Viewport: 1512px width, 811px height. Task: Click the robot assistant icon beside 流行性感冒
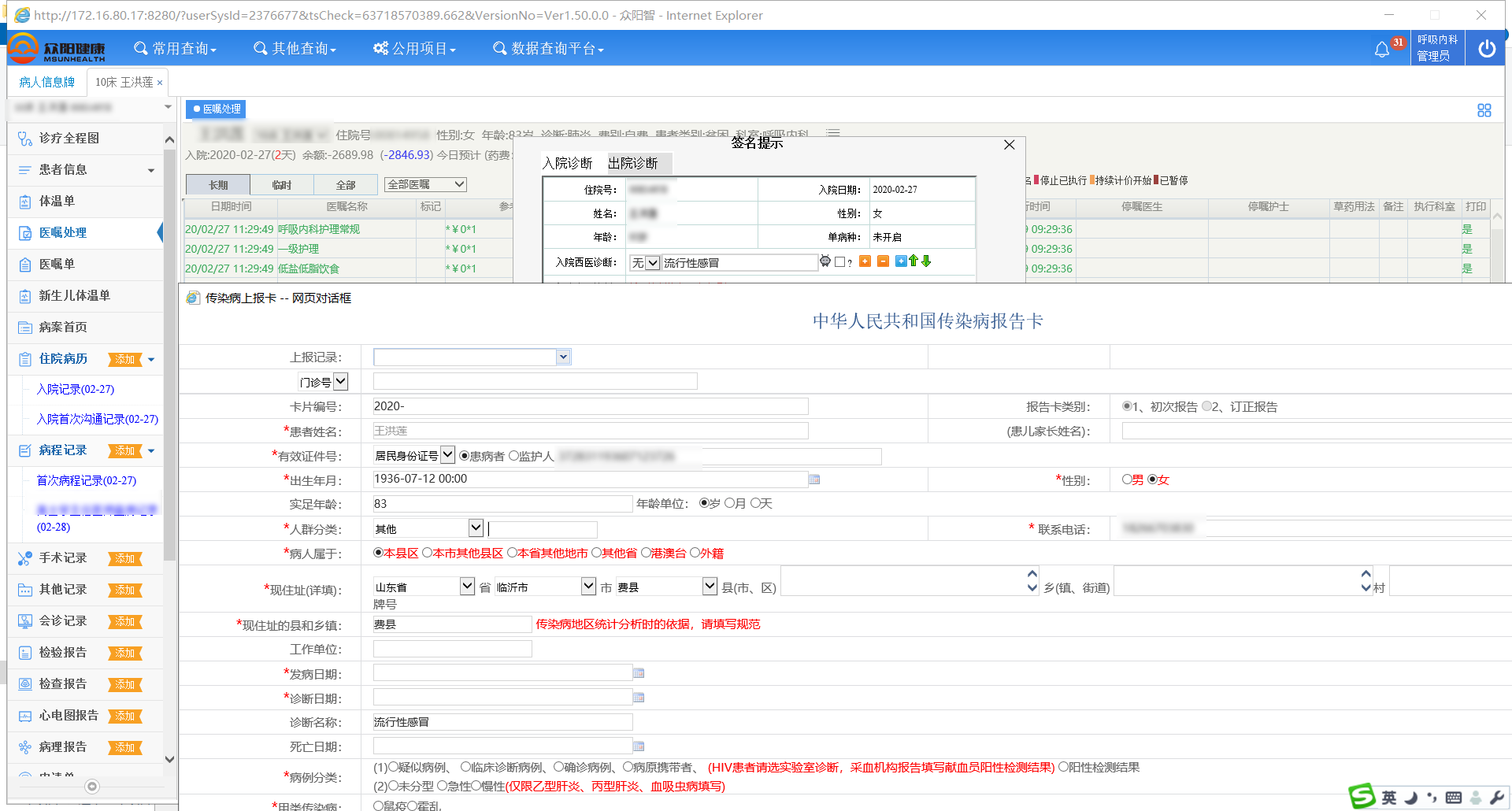(x=825, y=261)
